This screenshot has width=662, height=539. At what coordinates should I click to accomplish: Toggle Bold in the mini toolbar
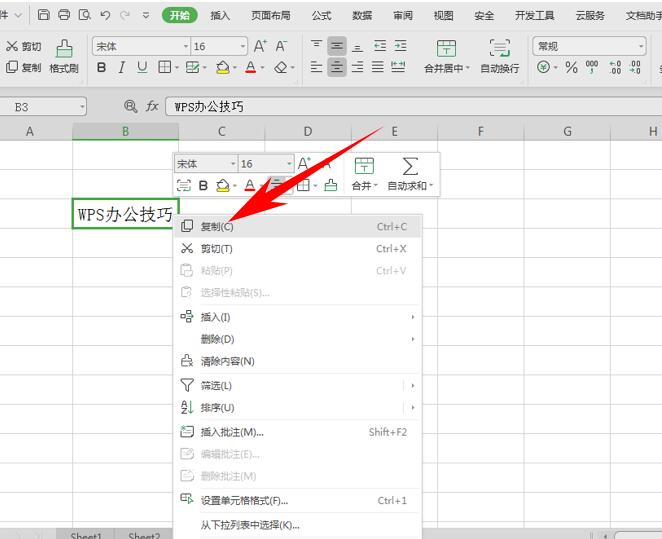click(x=203, y=185)
